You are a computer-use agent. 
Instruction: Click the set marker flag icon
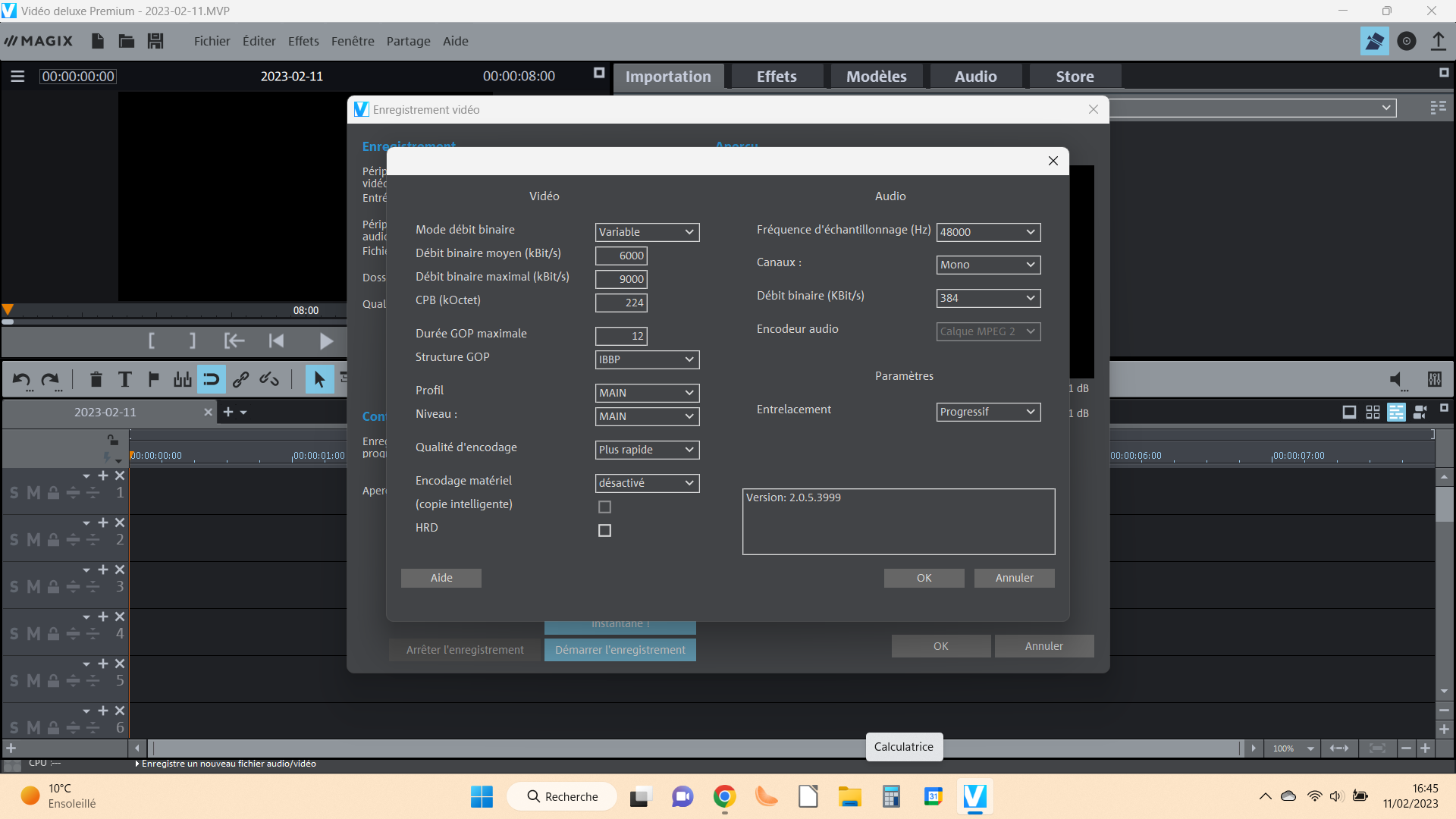tap(154, 379)
